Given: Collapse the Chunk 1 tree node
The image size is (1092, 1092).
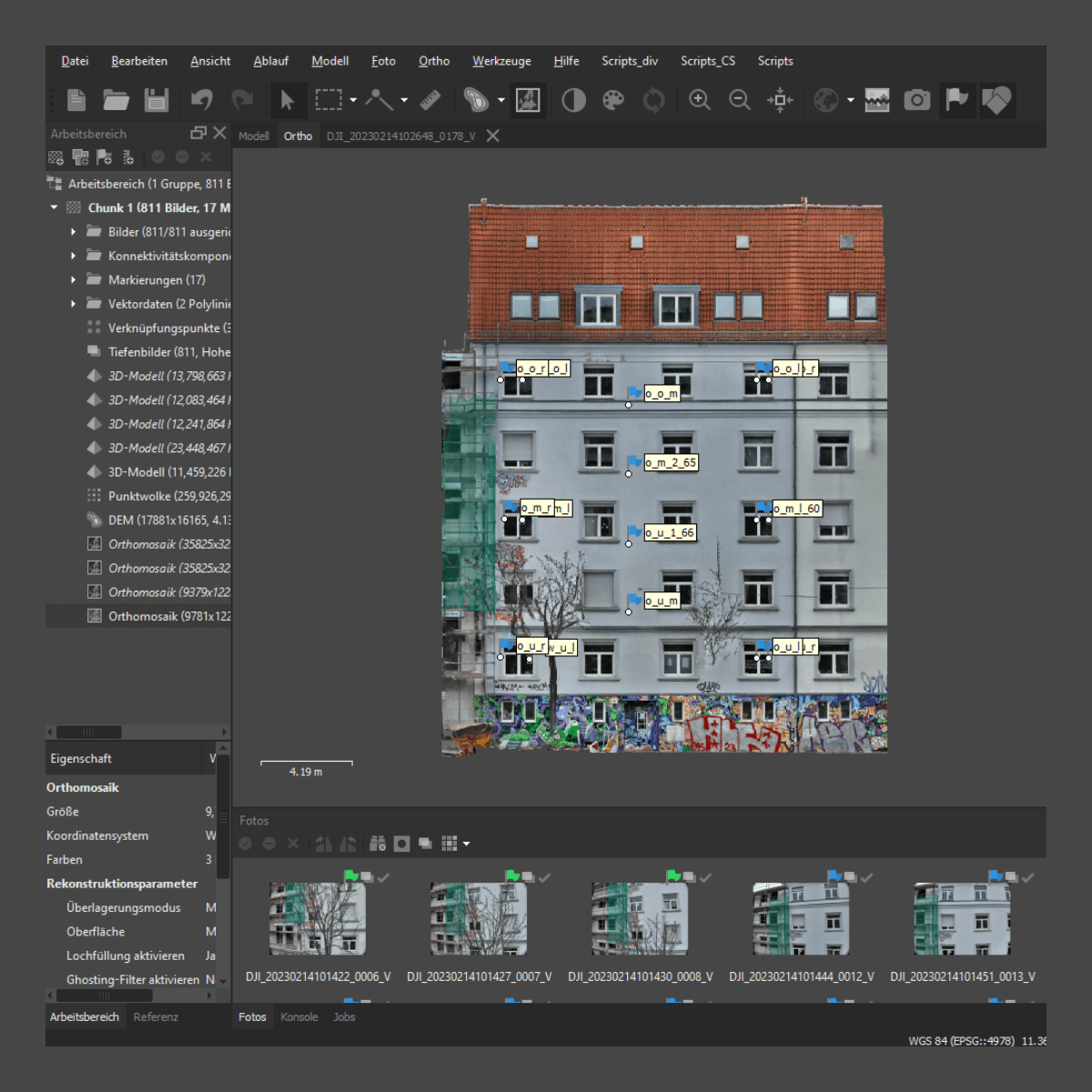Looking at the screenshot, I should pyautogui.click(x=53, y=207).
